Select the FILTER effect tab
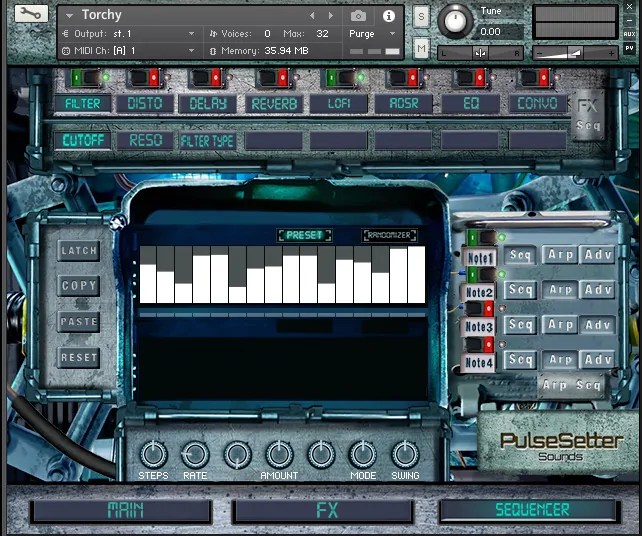Viewport: 642px width, 536px height. pos(82,104)
